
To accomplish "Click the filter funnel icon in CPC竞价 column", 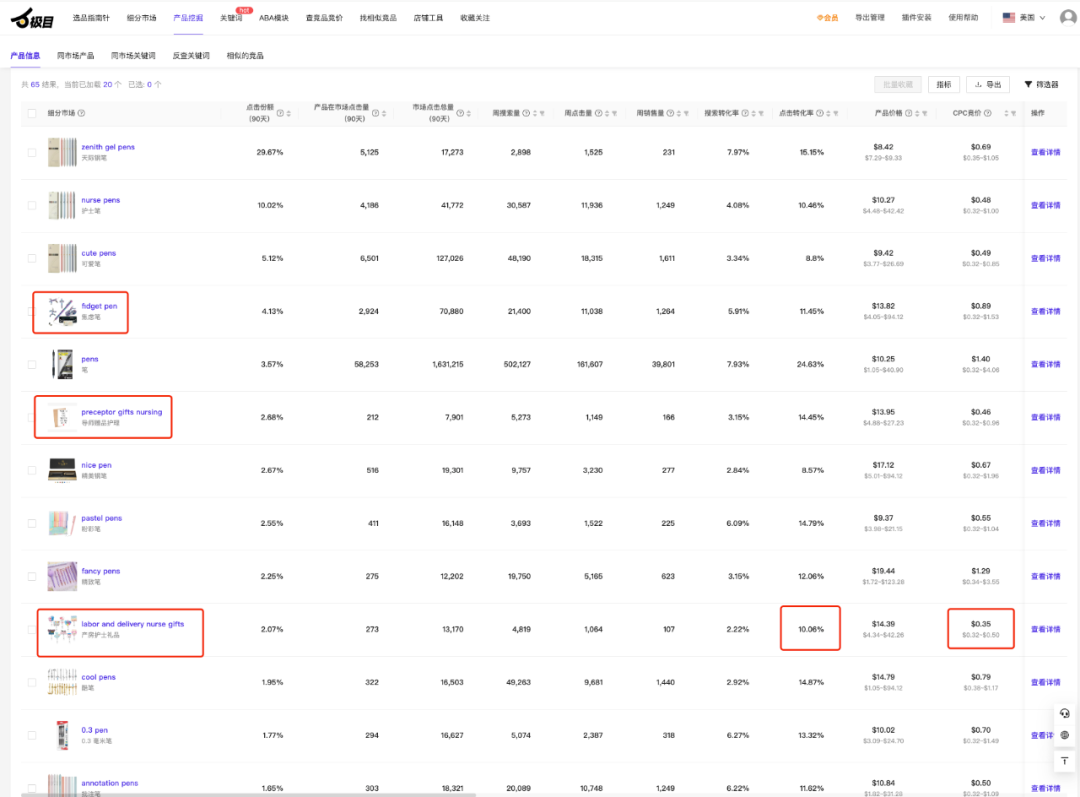I will click(1013, 113).
